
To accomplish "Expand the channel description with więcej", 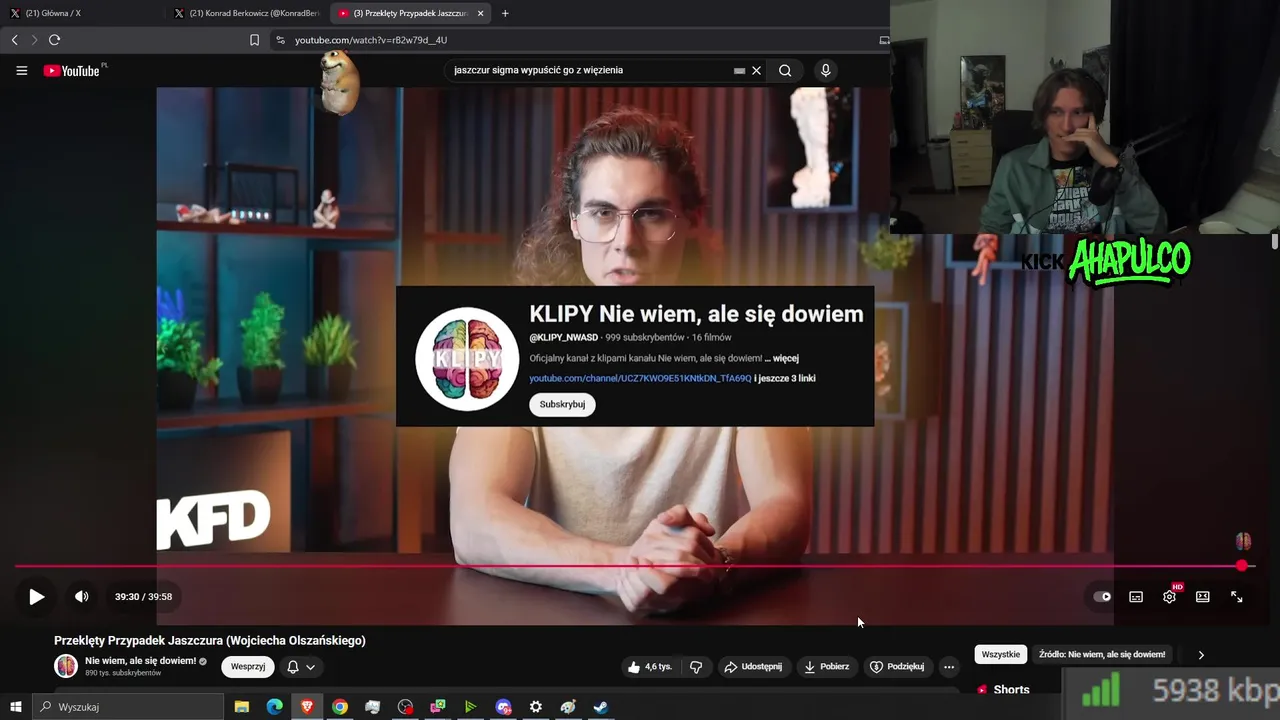I will pos(781,358).
